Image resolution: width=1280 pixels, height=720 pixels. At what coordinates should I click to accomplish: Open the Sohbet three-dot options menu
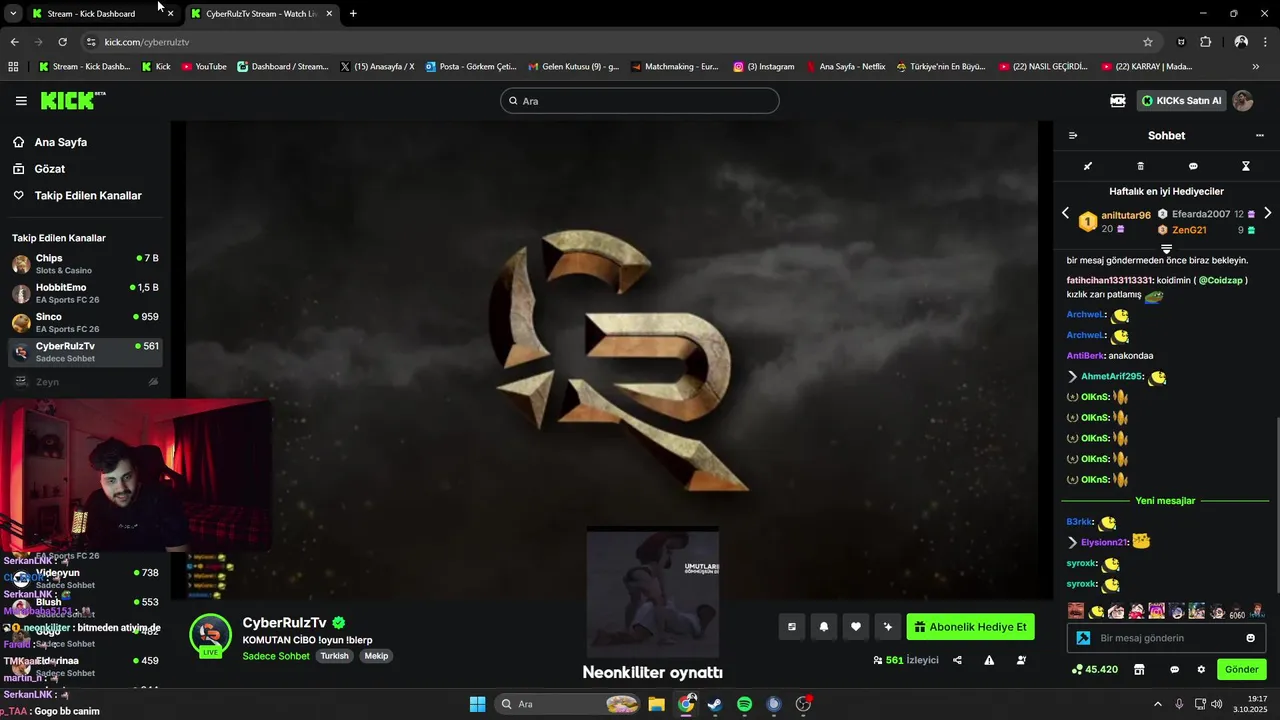pyautogui.click(x=1259, y=136)
